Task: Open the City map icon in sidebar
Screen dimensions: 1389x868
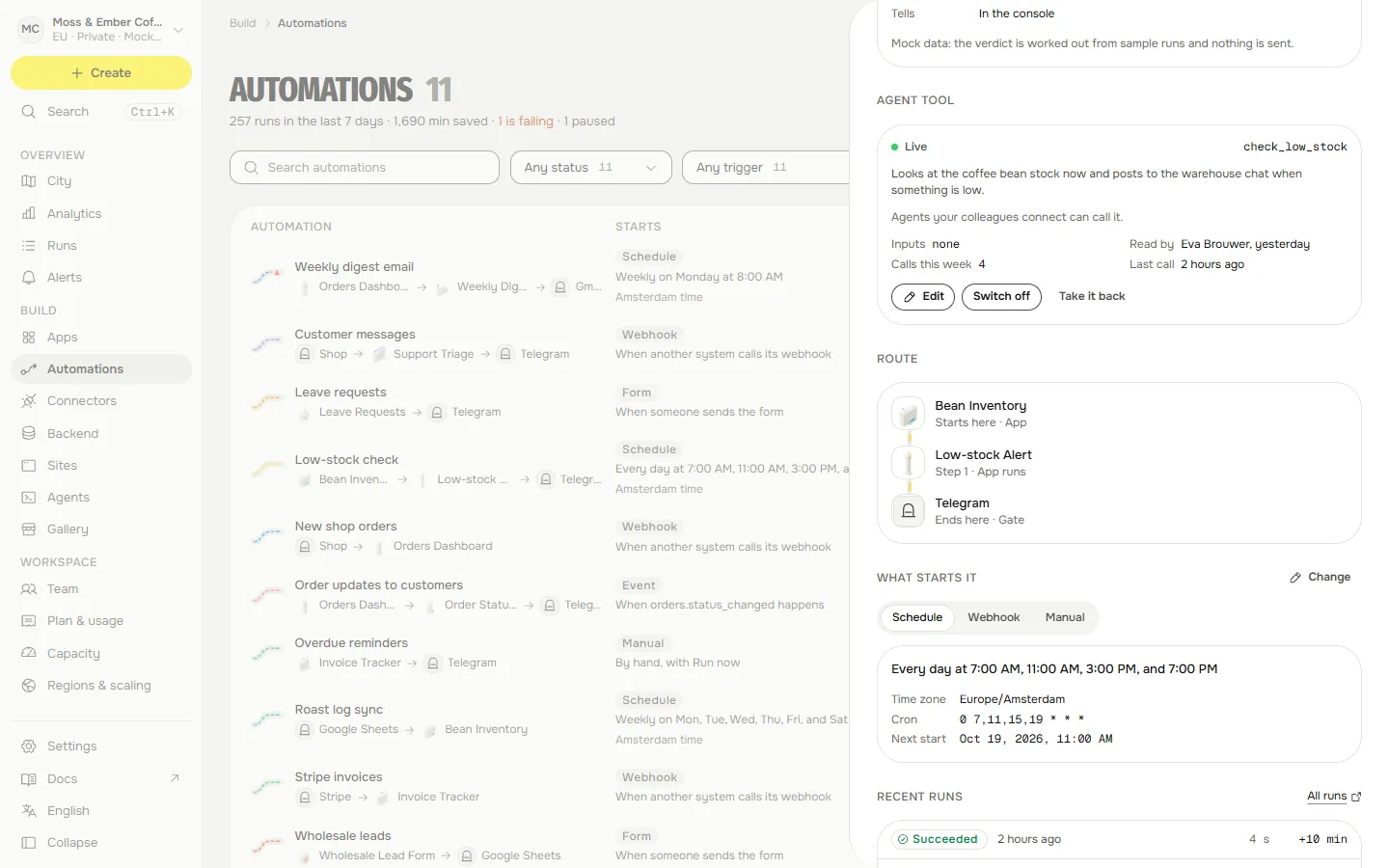Action: point(29,181)
